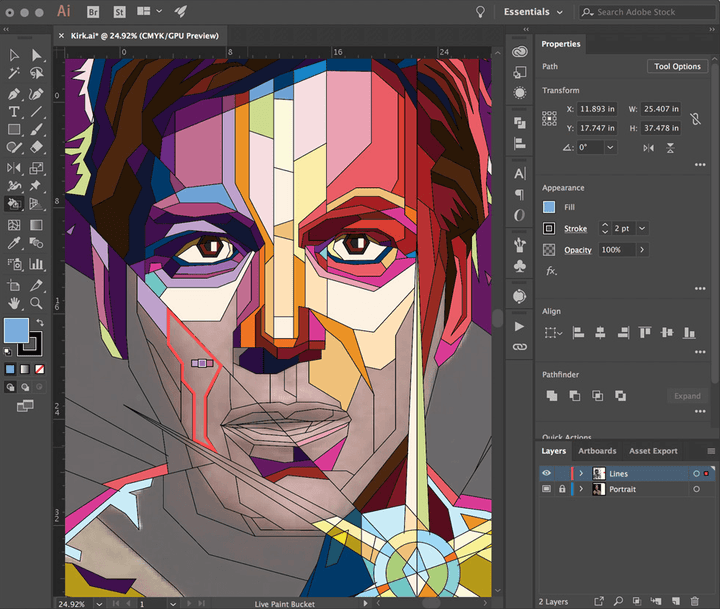Viewport: 720px width, 609px height.
Task: Toggle constrain width and height proportions
Action: coord(696,118)
